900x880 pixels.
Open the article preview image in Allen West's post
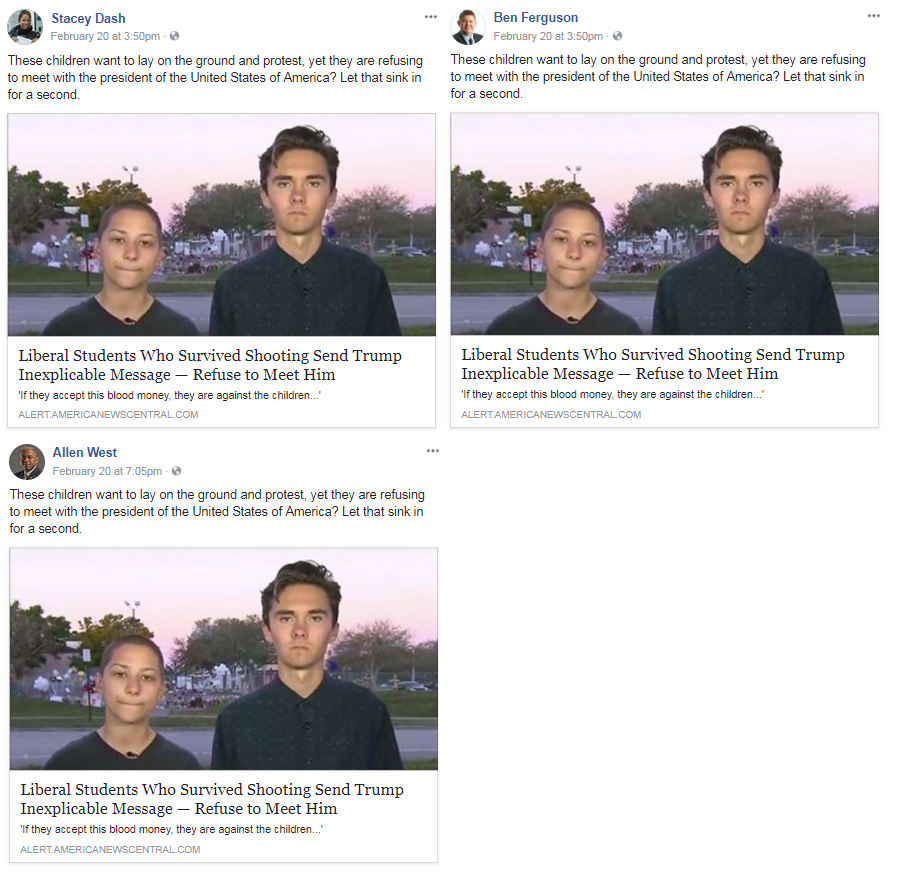click(223, 659)
